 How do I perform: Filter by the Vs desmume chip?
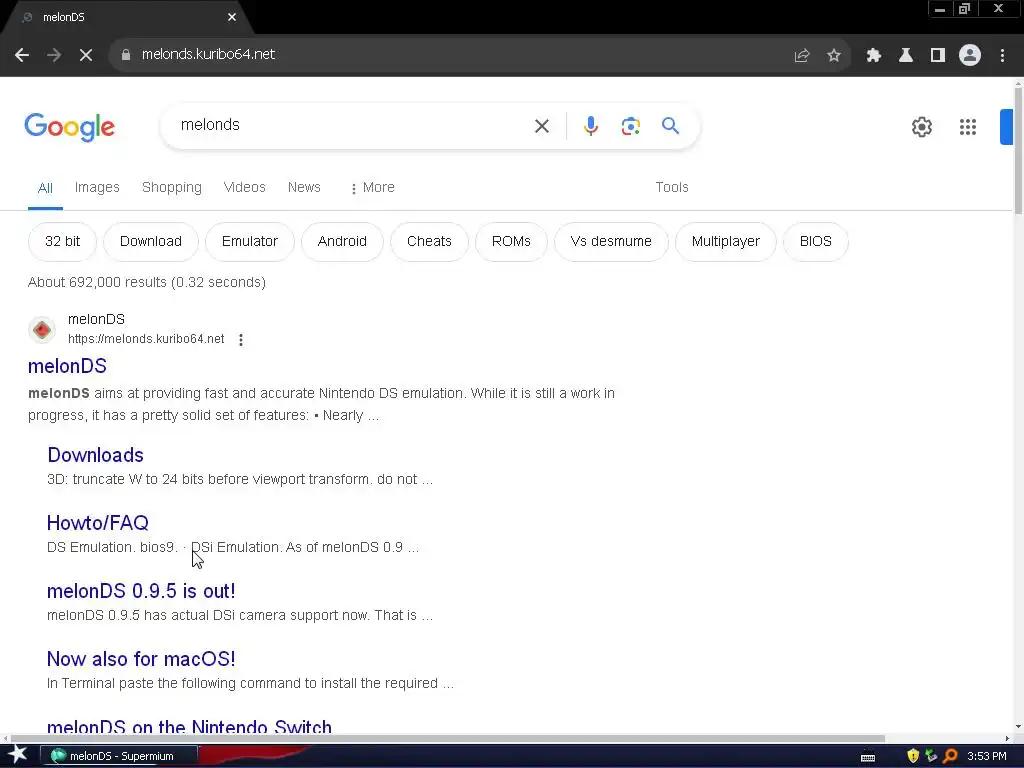pos(611,242)
